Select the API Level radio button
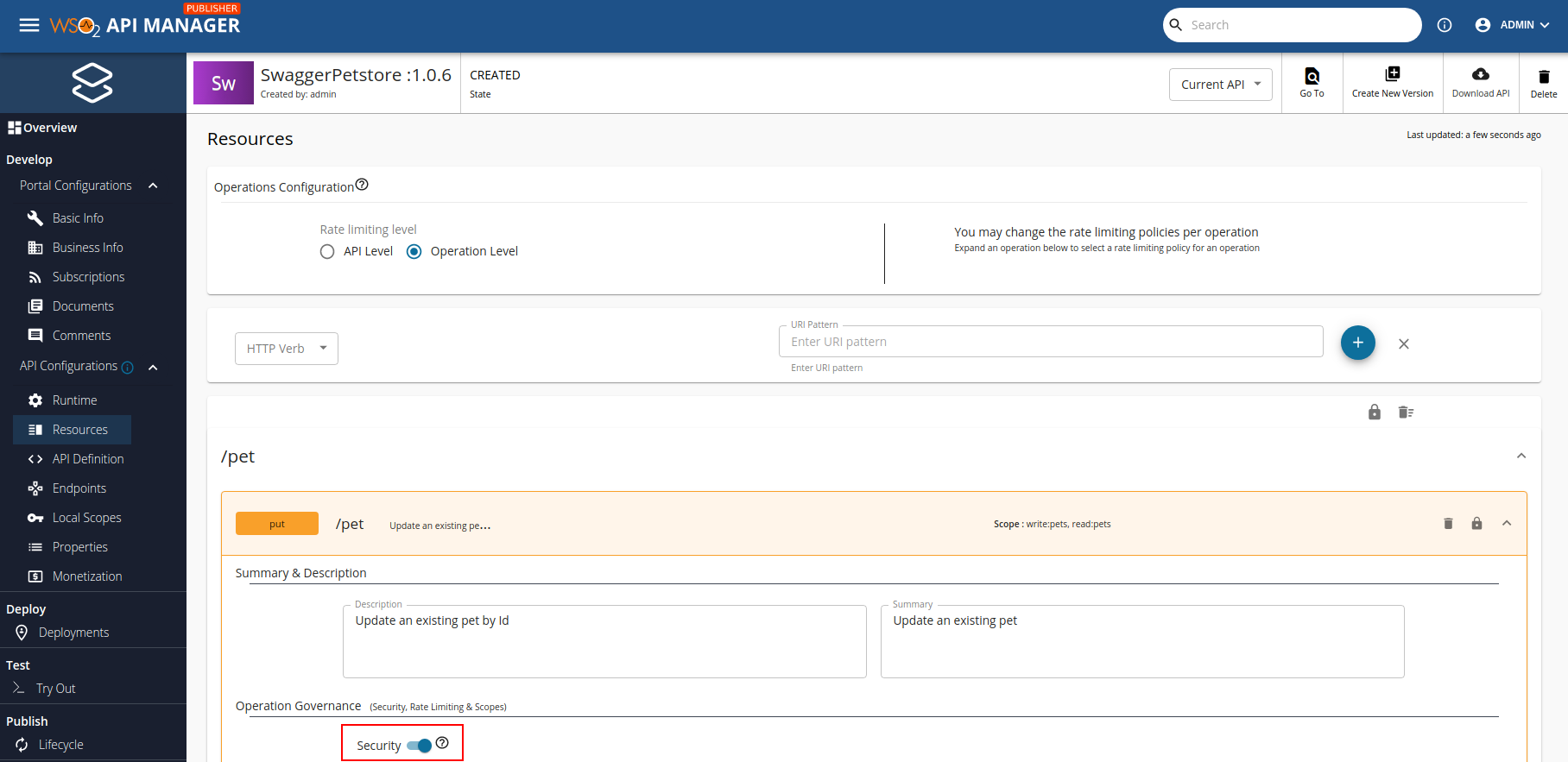The width and height of the screenshot is (1568, 762). tap(327, 251)
